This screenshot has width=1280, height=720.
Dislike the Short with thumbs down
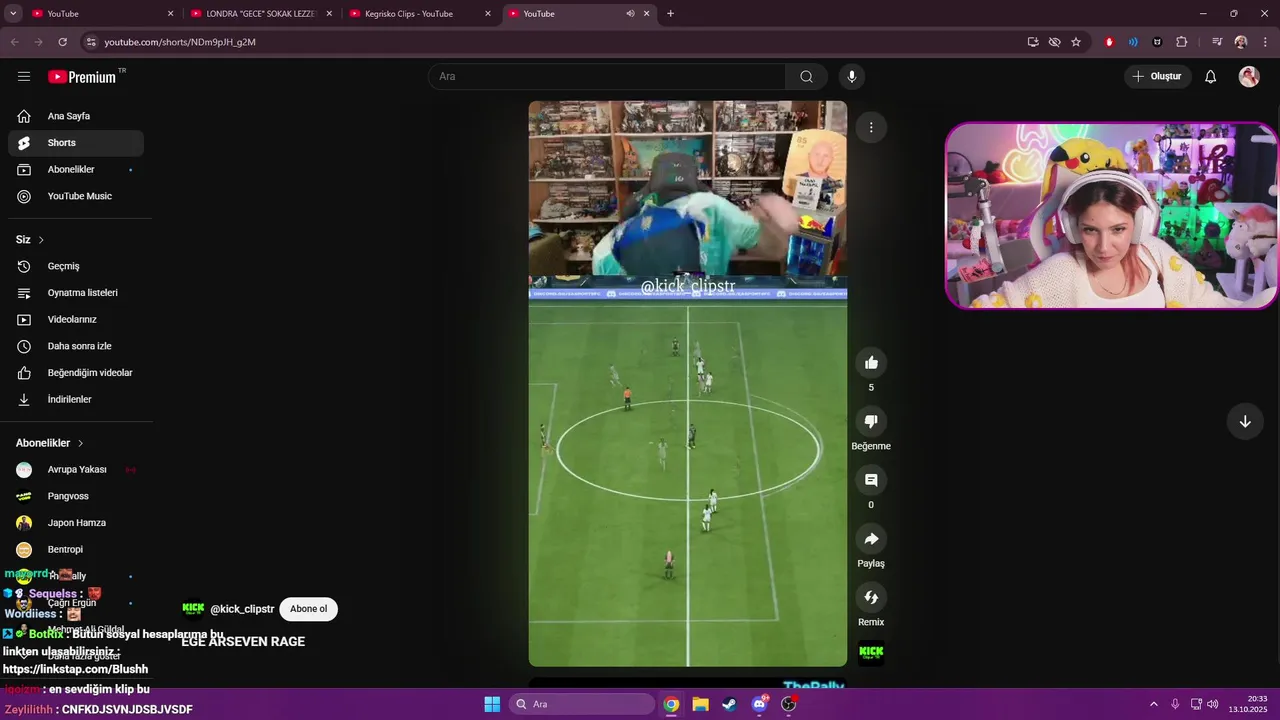click(x=871, y=422)
